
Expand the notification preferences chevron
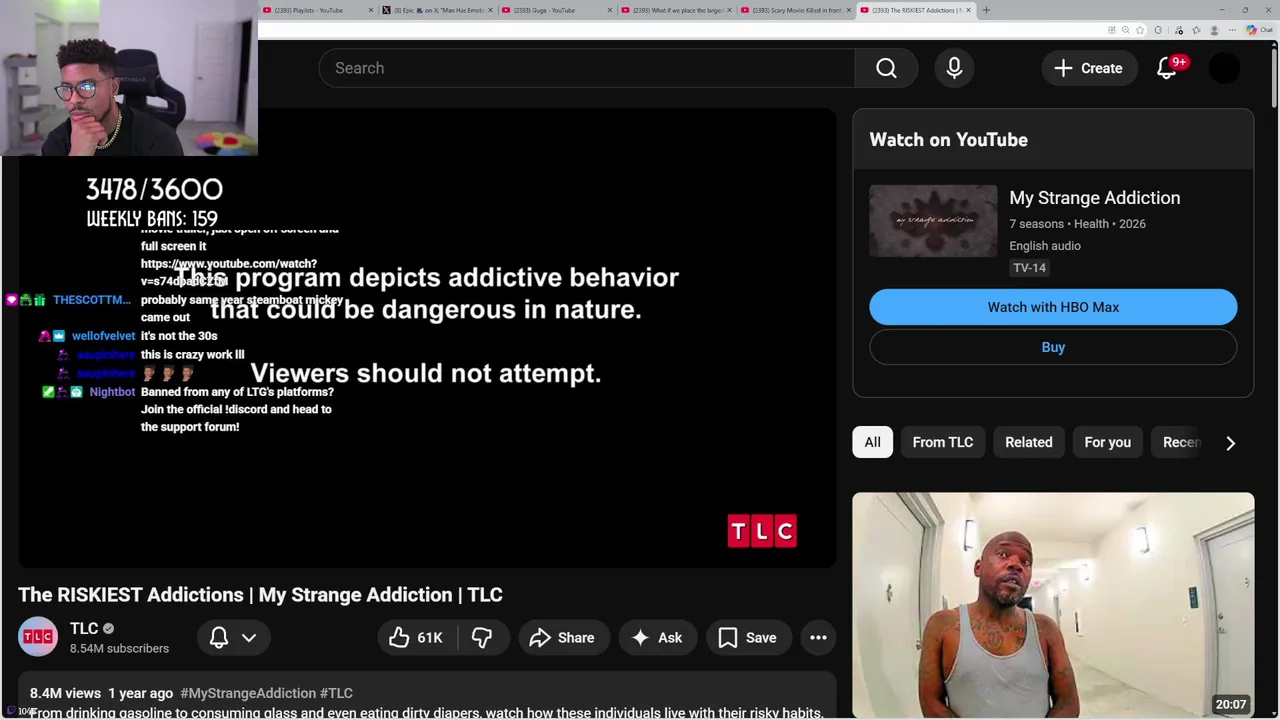pos(249,637)
